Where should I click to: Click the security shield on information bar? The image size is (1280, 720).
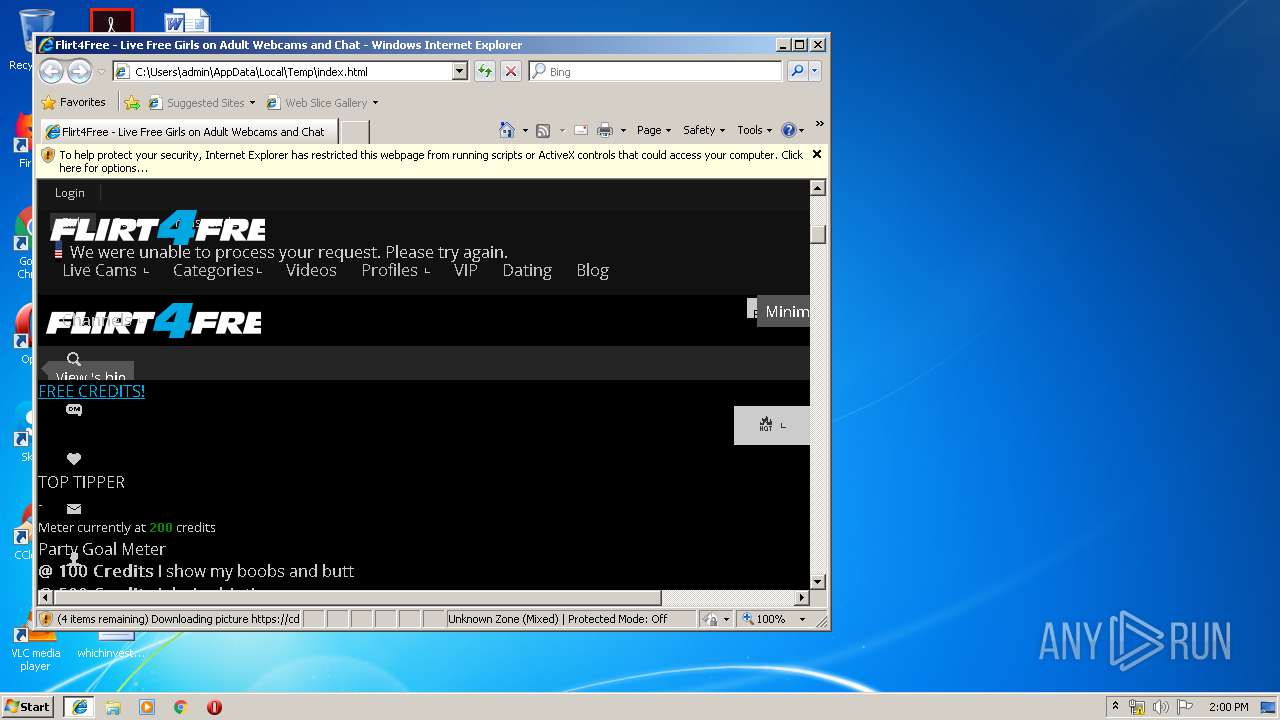[48, 155]
